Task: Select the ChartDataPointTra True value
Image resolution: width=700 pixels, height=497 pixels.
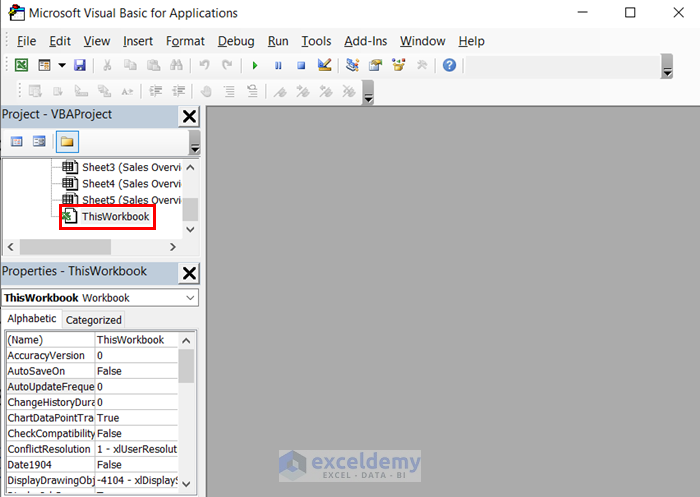Action: click(x=137, y=418)
